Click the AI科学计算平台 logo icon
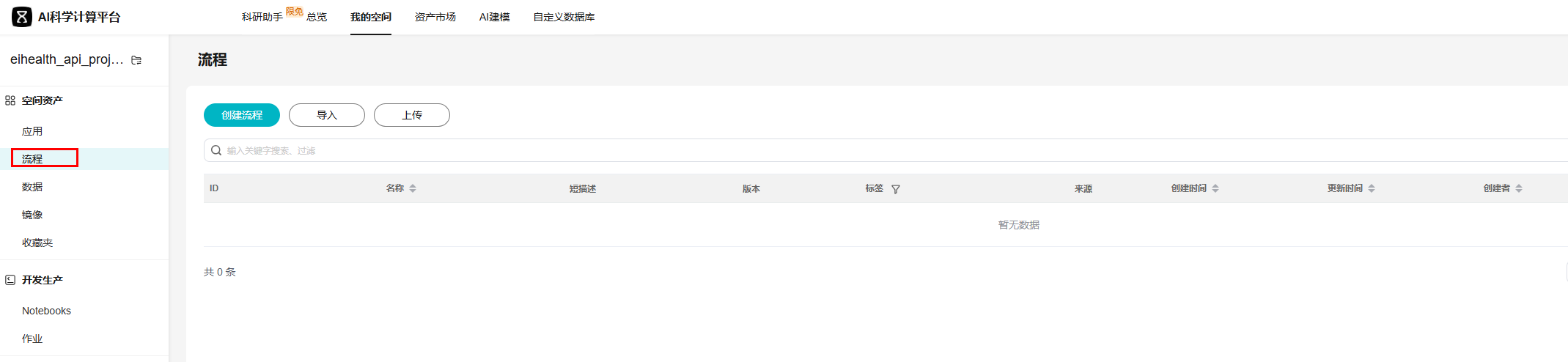 (22, 17)
